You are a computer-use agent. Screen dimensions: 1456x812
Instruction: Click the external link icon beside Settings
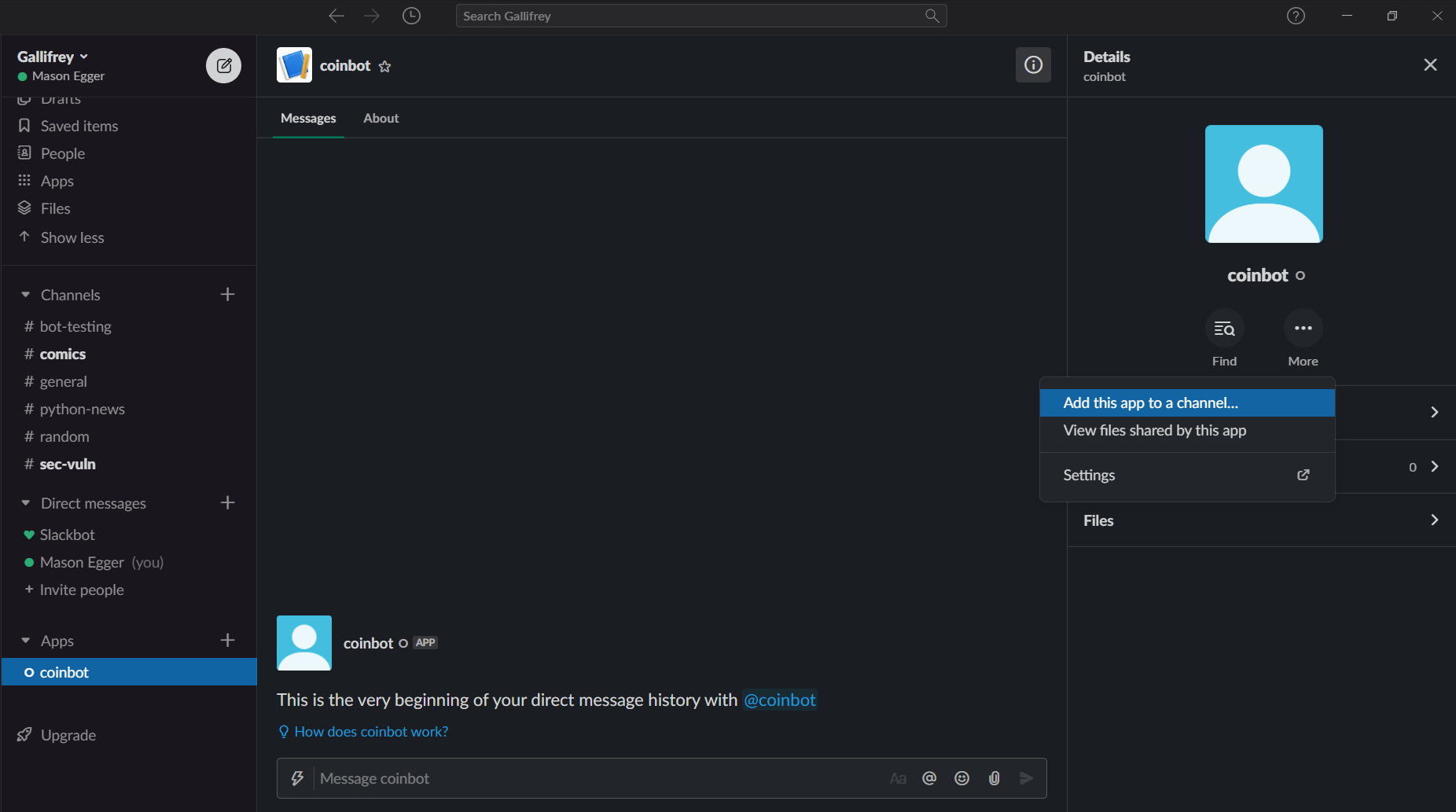[1303, 475]
